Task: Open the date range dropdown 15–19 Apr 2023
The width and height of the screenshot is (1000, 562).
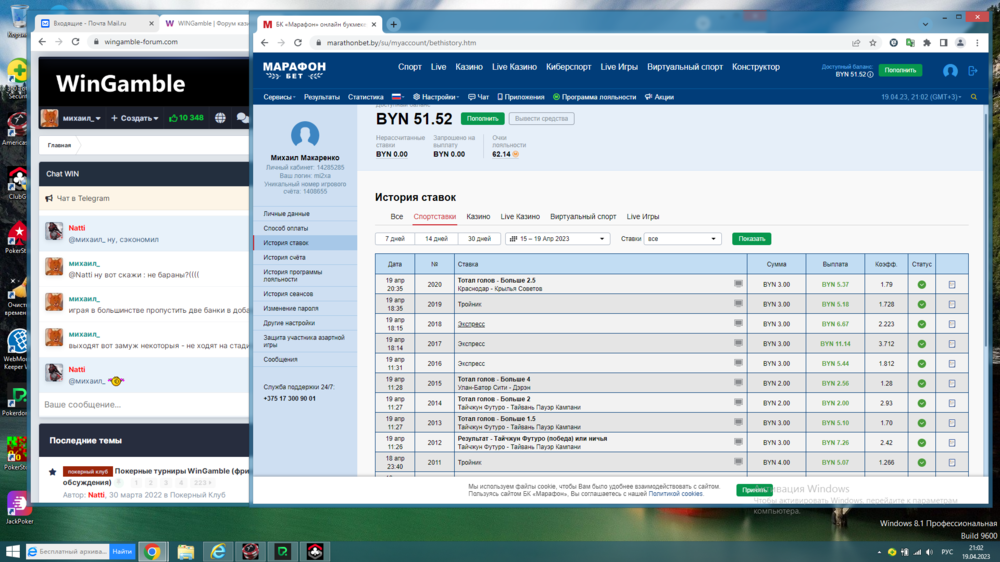Action: [557, 239]
